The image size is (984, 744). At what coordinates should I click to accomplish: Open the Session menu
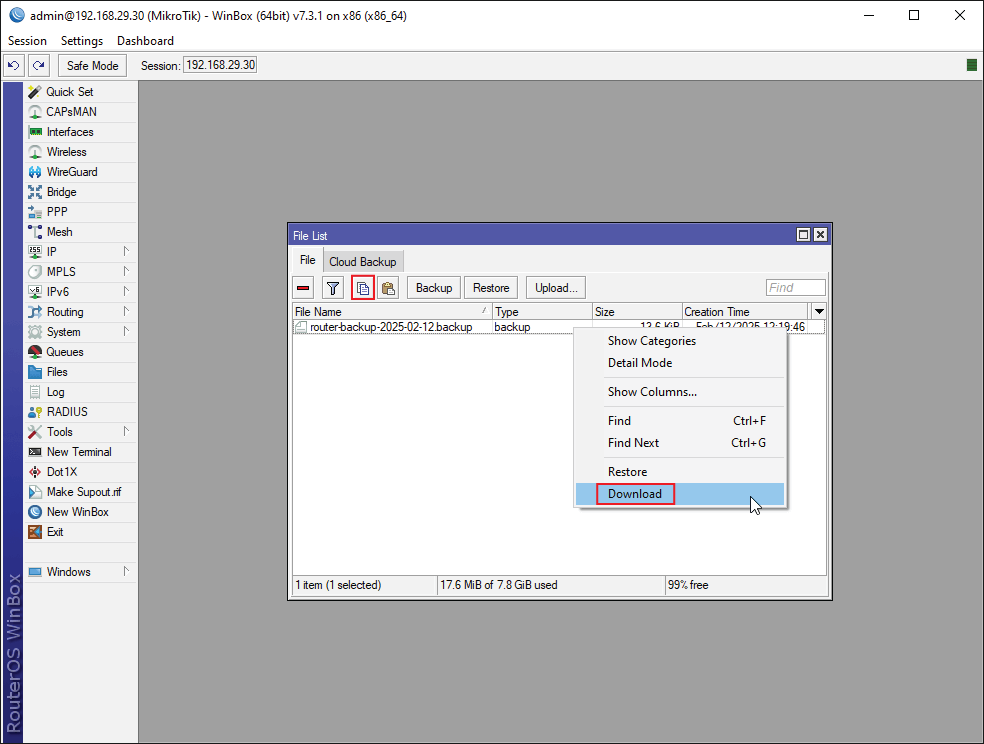pos(26,40)
